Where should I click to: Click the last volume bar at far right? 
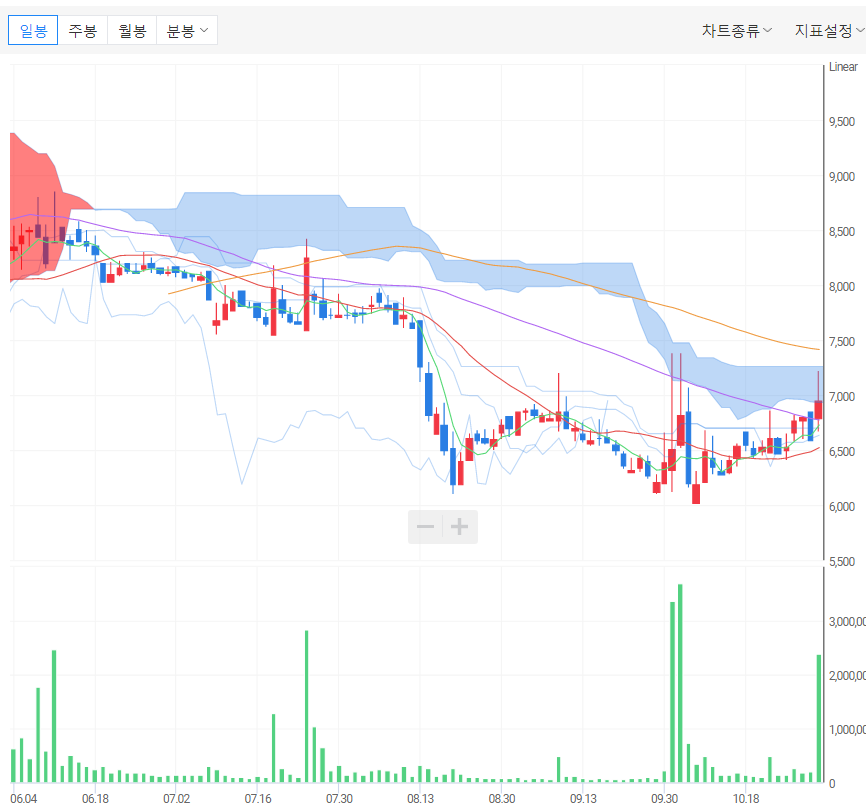819,719
